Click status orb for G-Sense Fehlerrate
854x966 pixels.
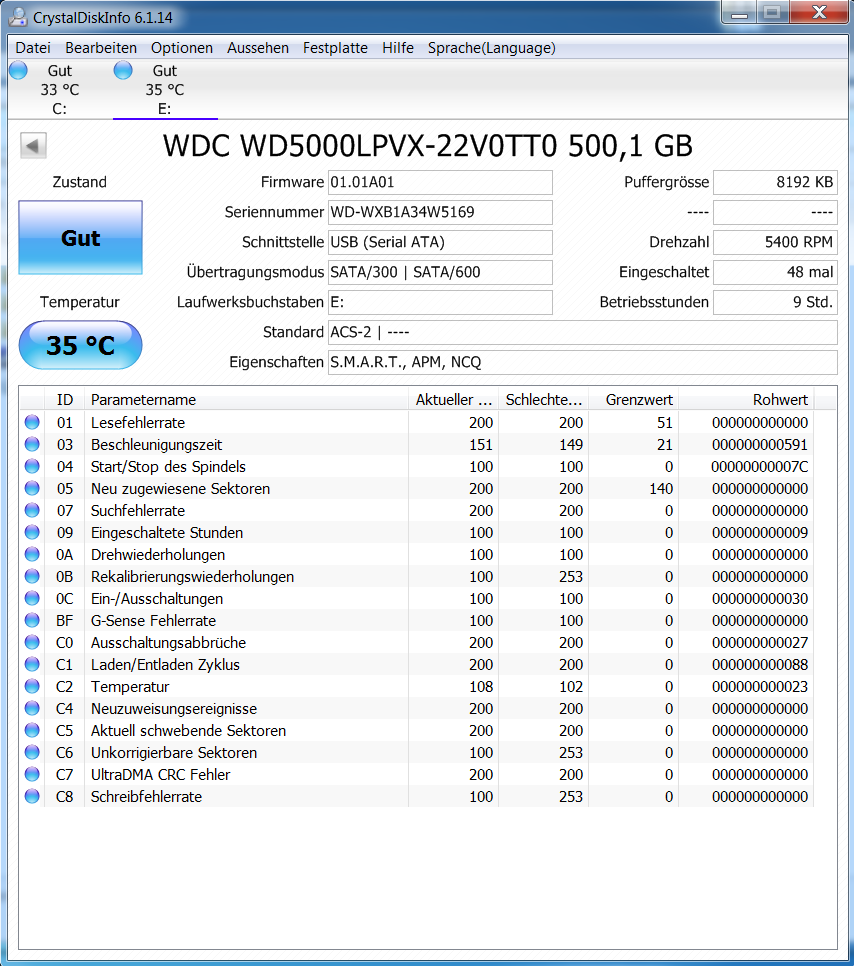32,620
